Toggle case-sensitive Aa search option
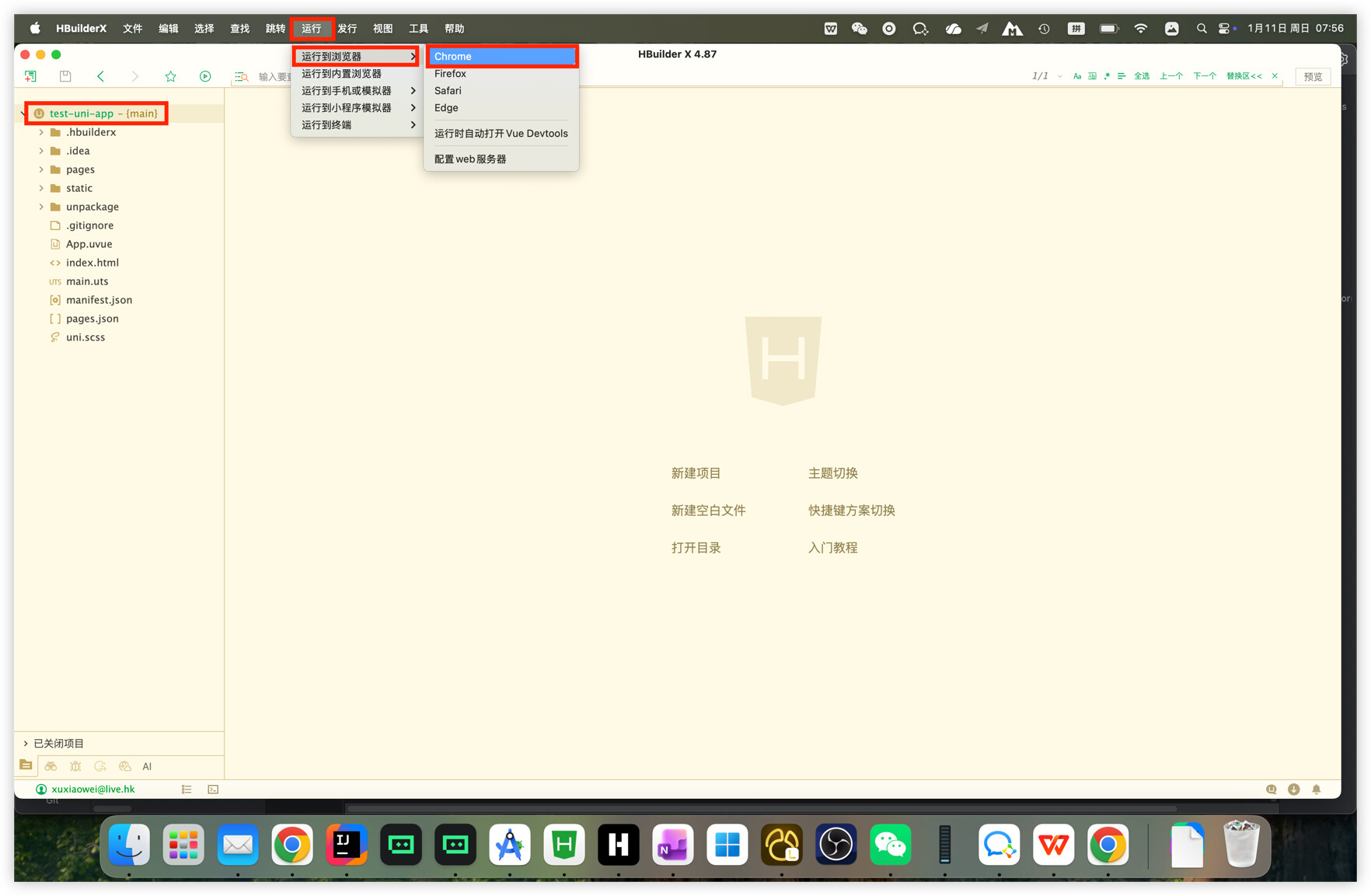The image size is (1371, 896). (1077, 76)
